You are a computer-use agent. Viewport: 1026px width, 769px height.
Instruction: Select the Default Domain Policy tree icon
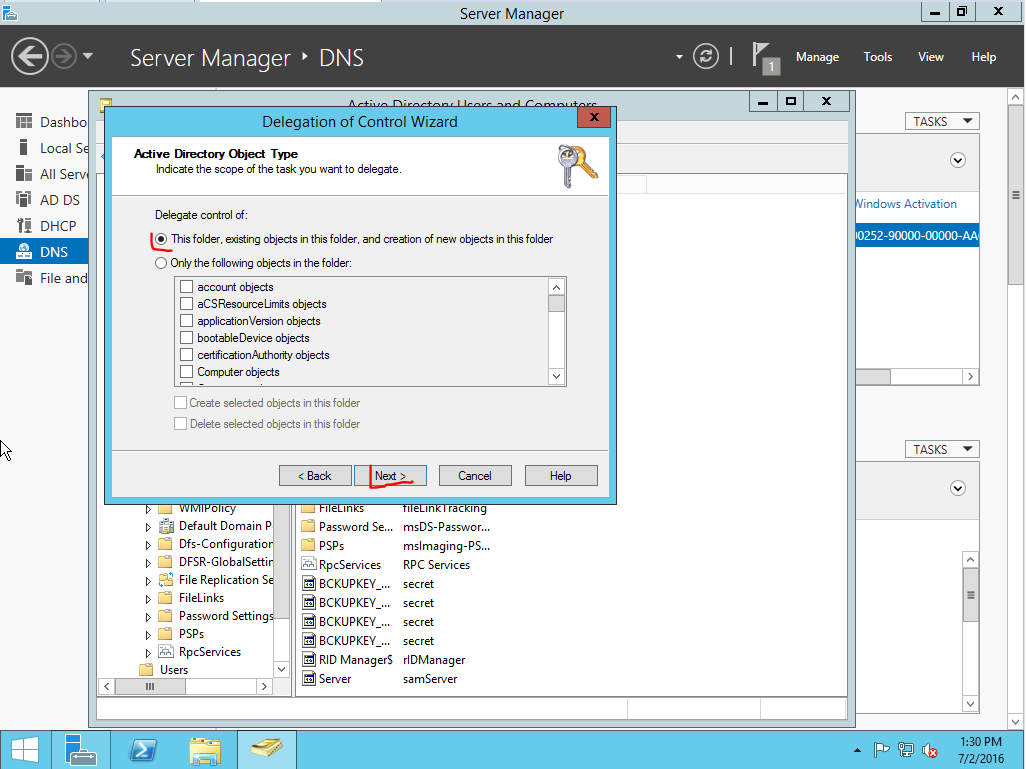[x=167, y=526]
